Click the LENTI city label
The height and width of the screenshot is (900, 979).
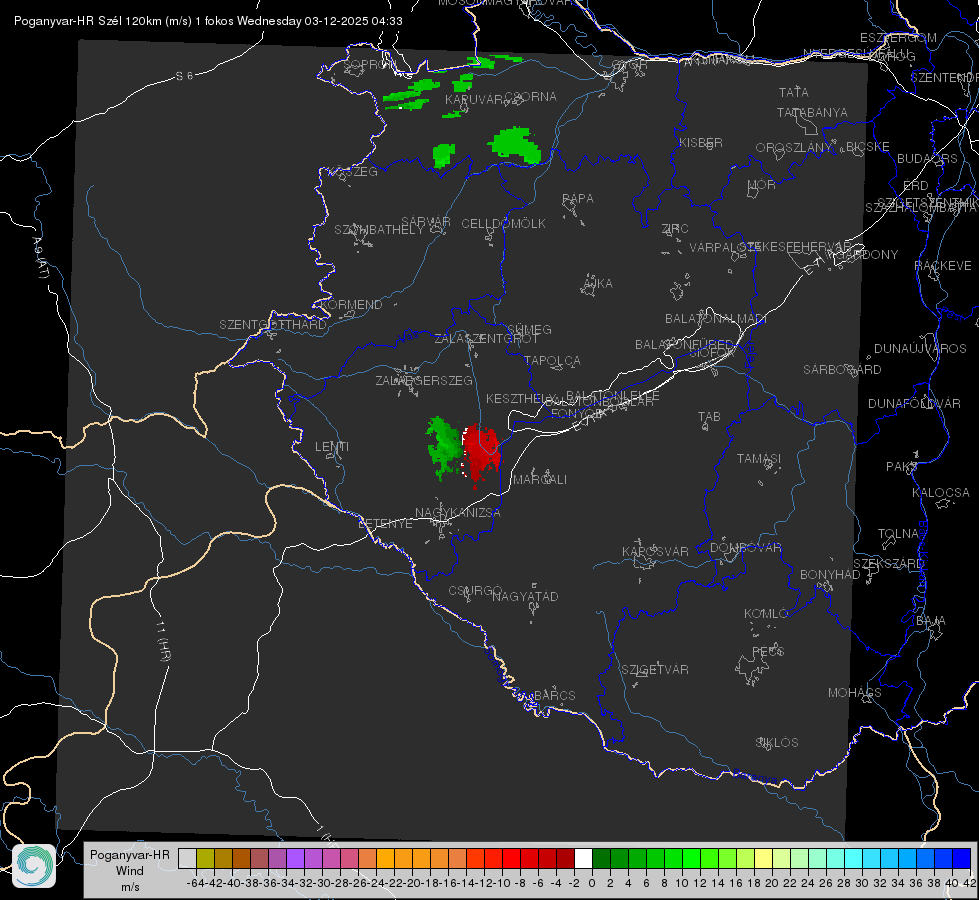click(332, 447)
